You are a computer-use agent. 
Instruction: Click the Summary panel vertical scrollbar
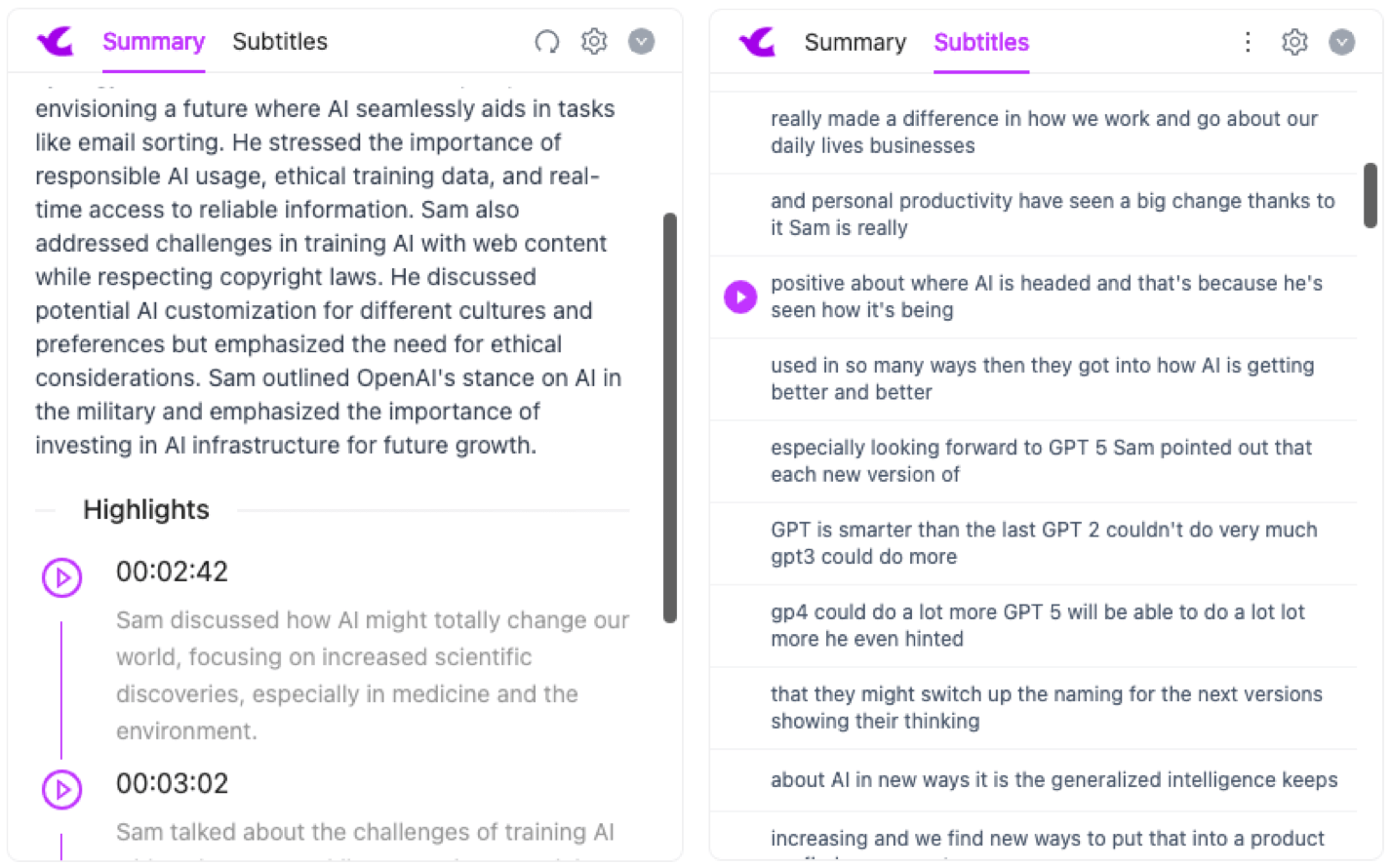[670, 417]
